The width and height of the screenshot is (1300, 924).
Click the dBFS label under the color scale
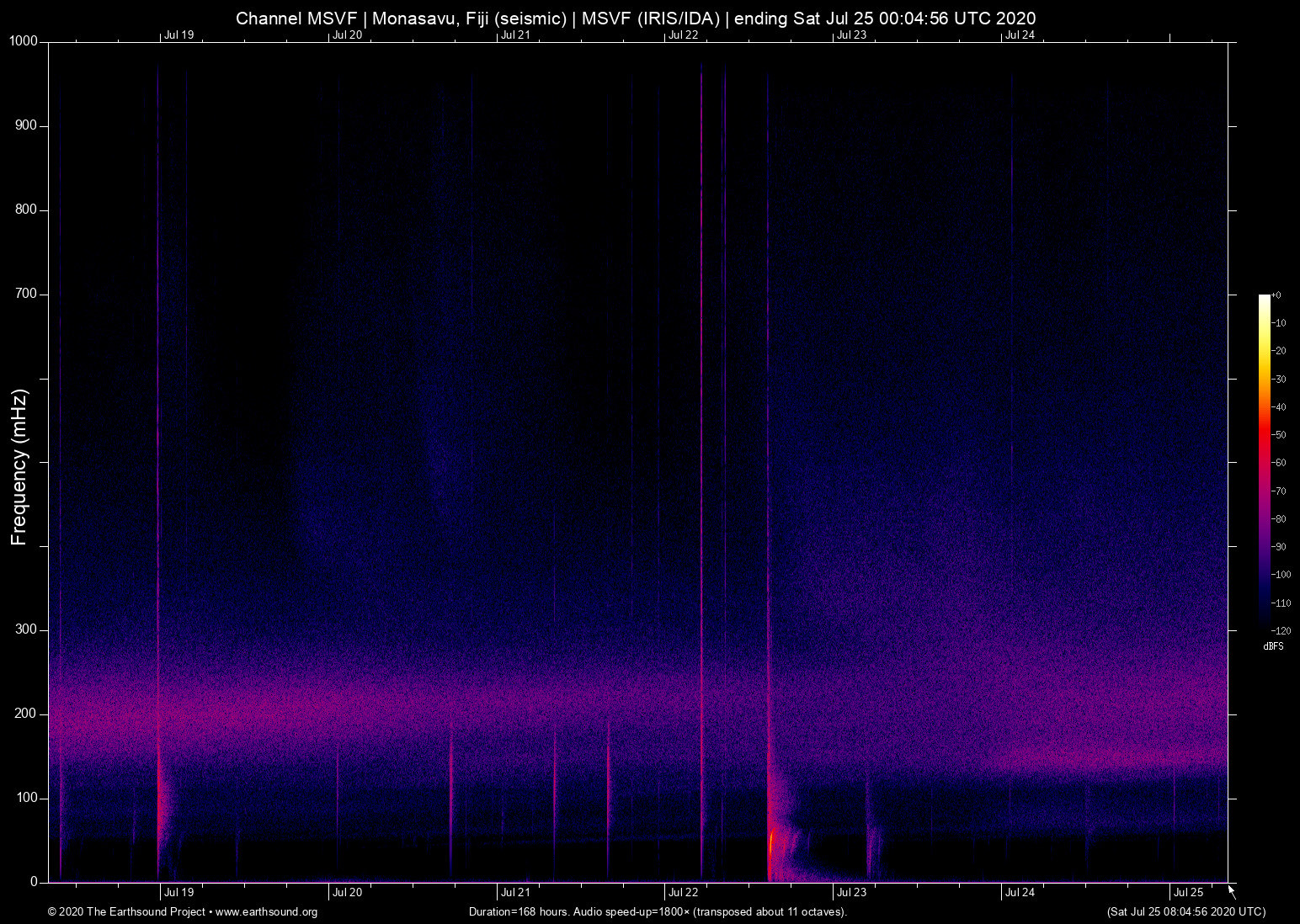1273,646
